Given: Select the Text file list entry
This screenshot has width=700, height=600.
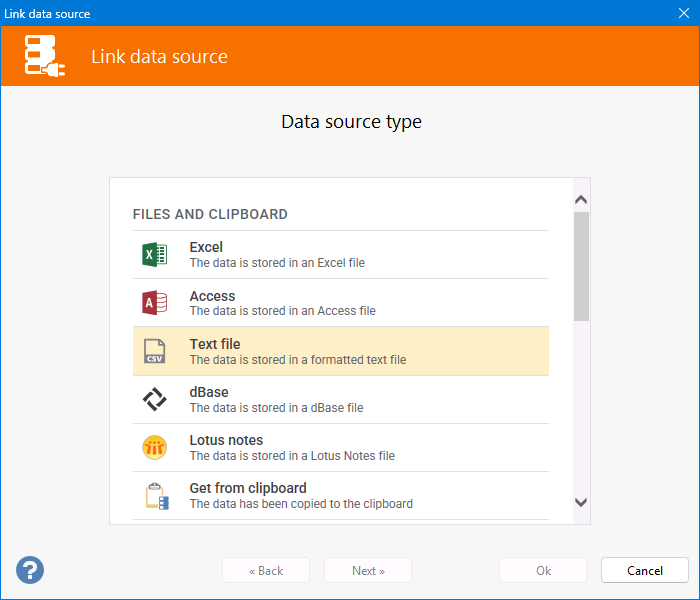Looking at the screenshot, I should (x=340, y=351).
